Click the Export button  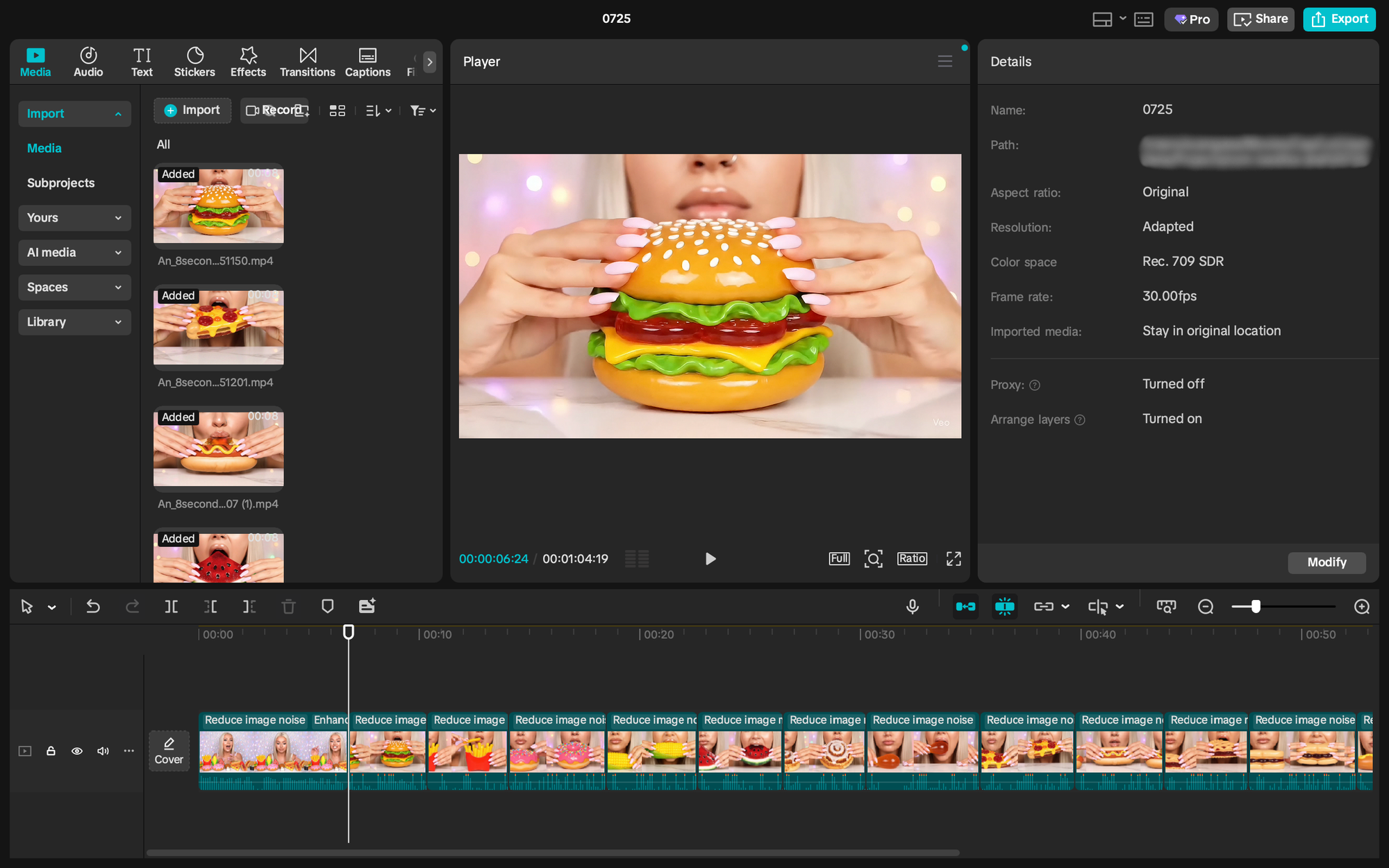[1340, 19]
